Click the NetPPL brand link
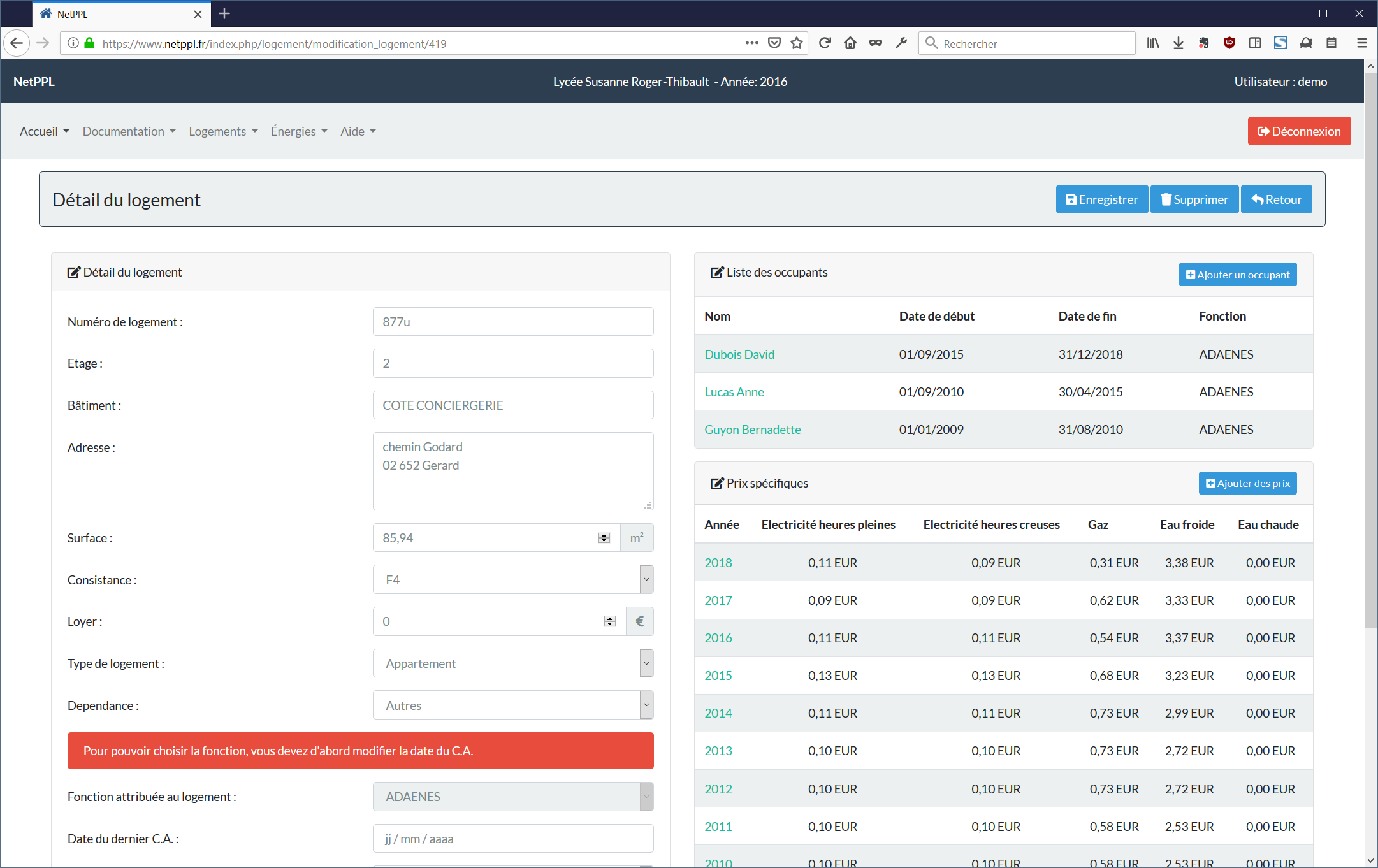Viewport: 1378px width, 868px height. pos(34,82)
